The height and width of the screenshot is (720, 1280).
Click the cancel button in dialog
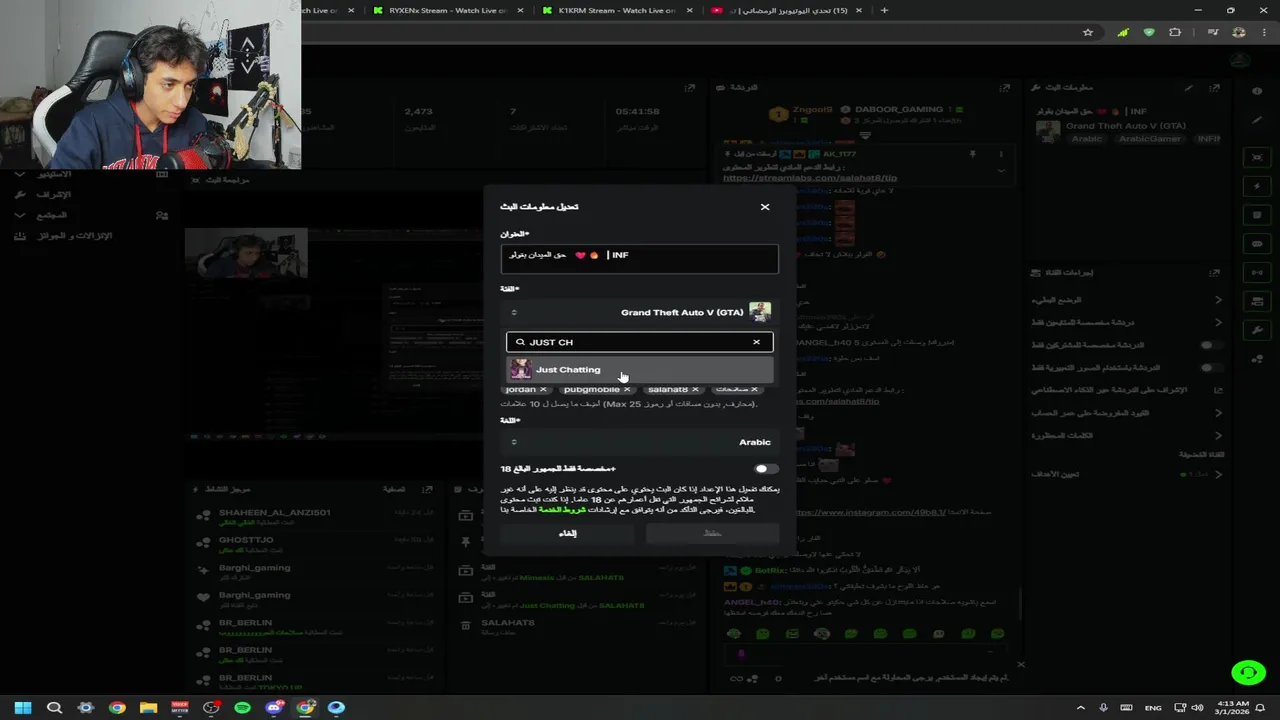point(567,533)
